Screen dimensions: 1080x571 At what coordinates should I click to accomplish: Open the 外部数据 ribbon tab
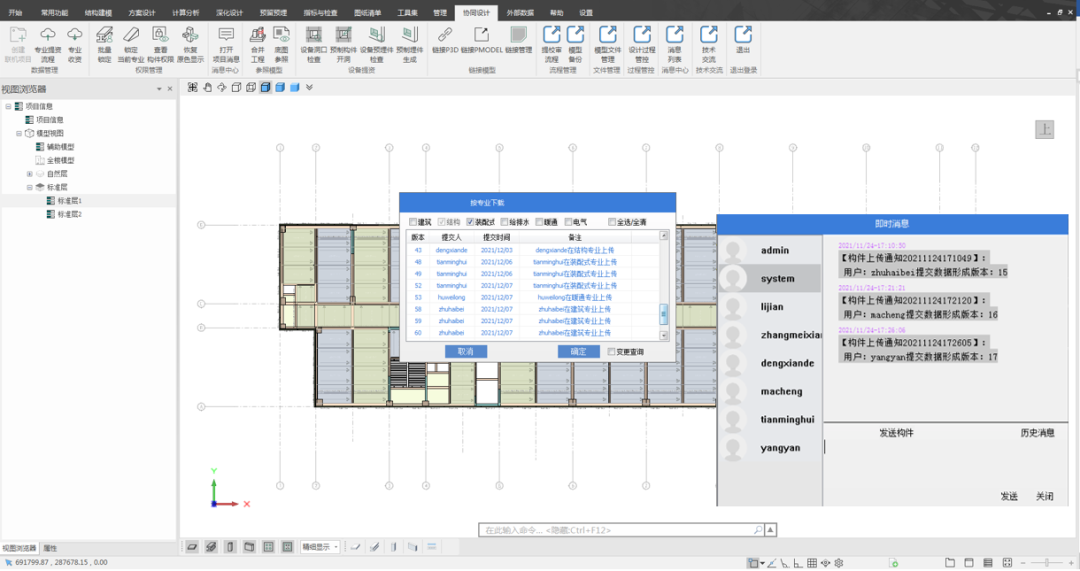[x=520, y=12]
